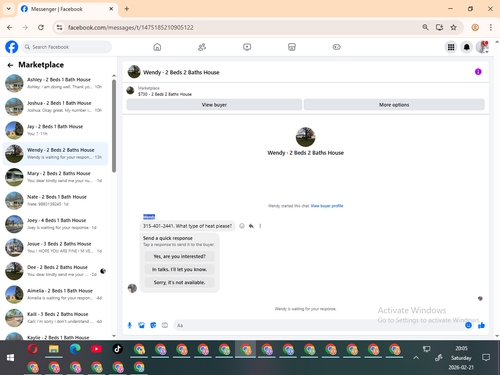Open the browser zoom magnifier icon

(425, 27)
